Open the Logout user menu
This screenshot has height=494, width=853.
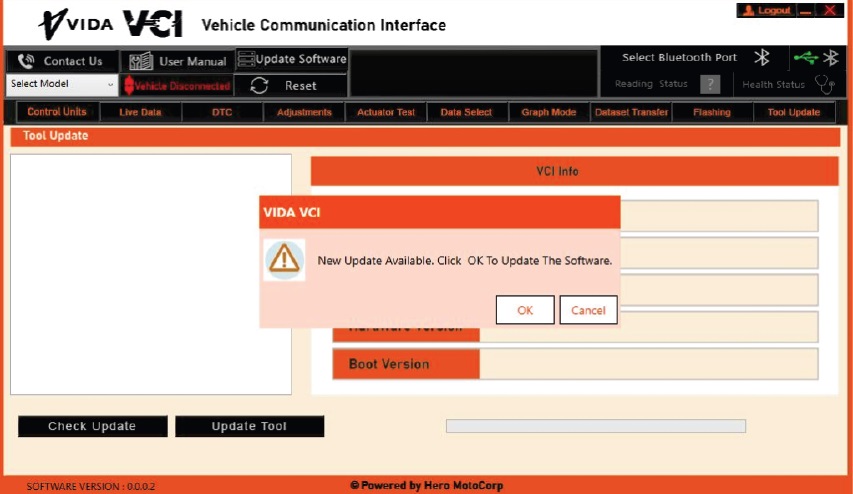pyautogui.click(x=765, y=10)
